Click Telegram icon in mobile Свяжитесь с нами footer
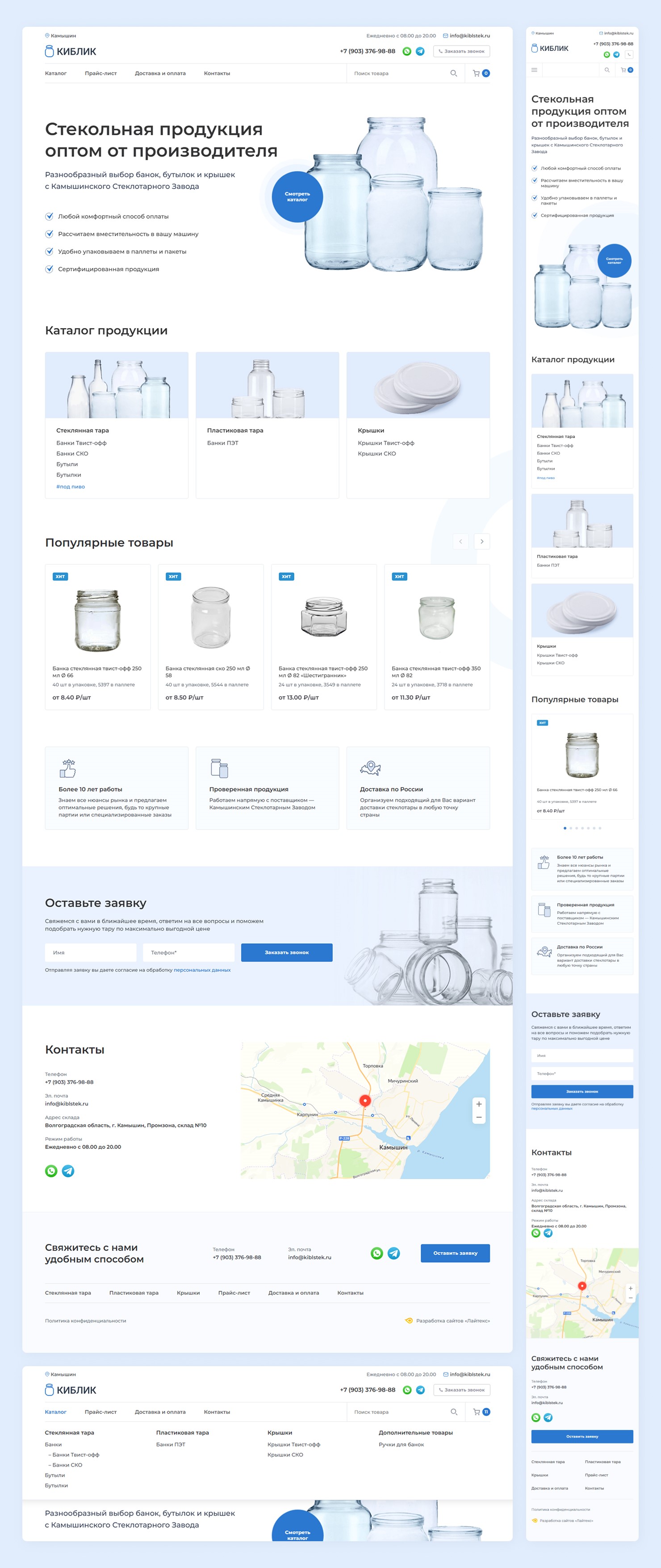The height and width of the screenshot is (1568, 661). pos(548,1418)
